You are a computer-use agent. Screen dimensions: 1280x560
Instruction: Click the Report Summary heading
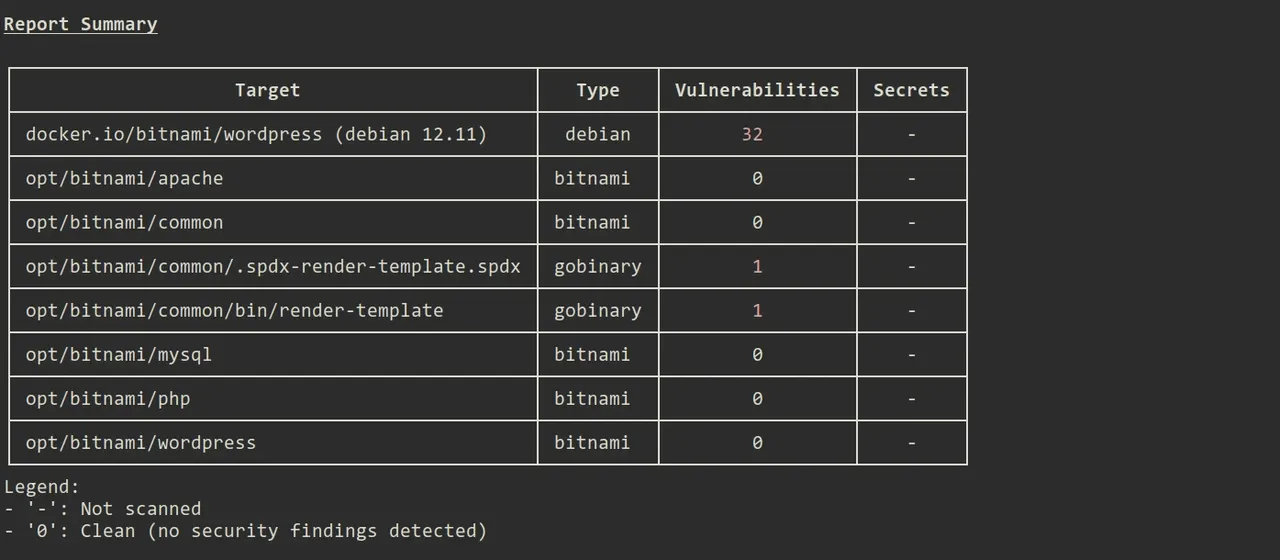[x=80, y=24]
